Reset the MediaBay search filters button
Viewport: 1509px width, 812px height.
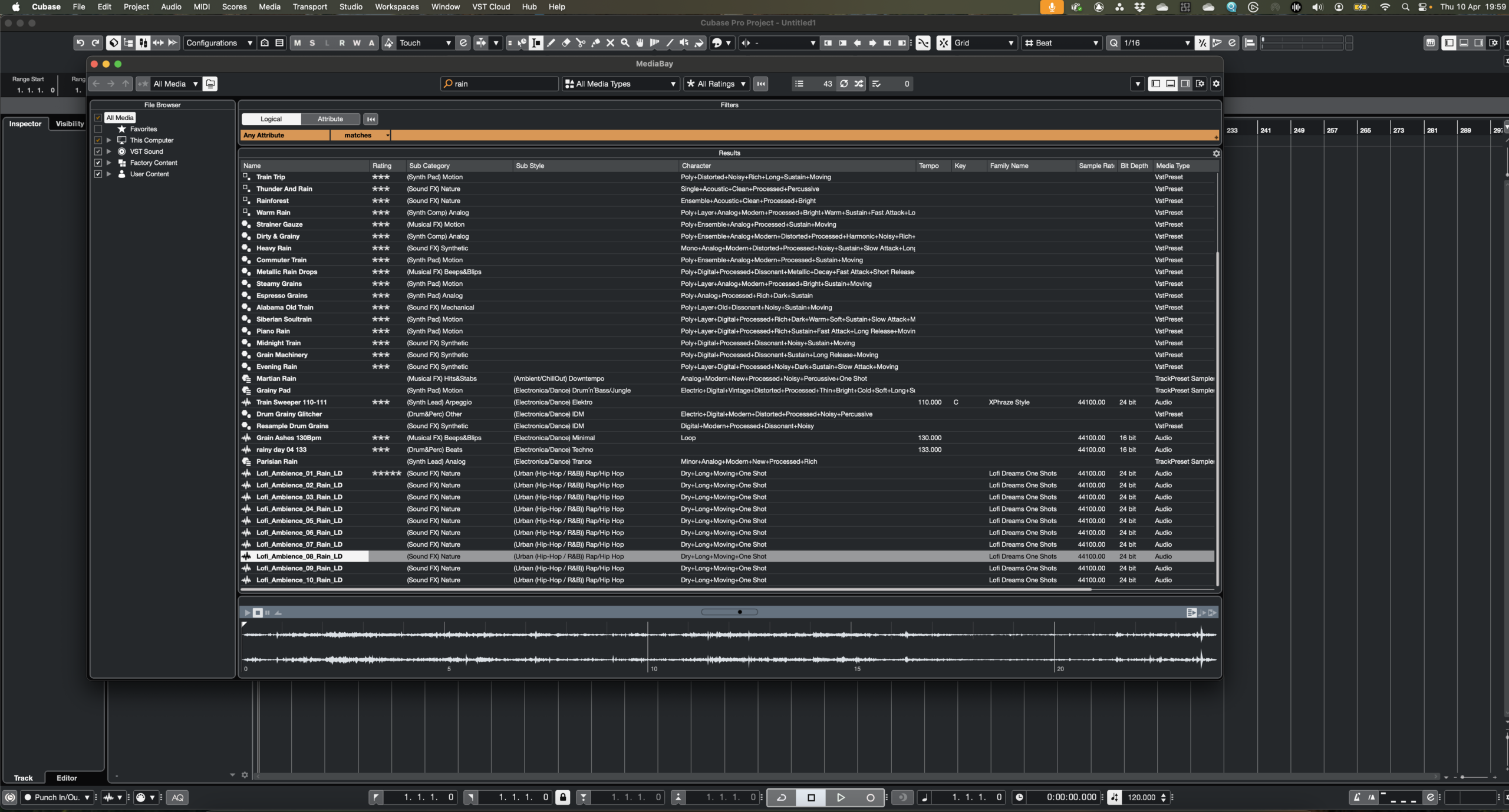[761, 84]
